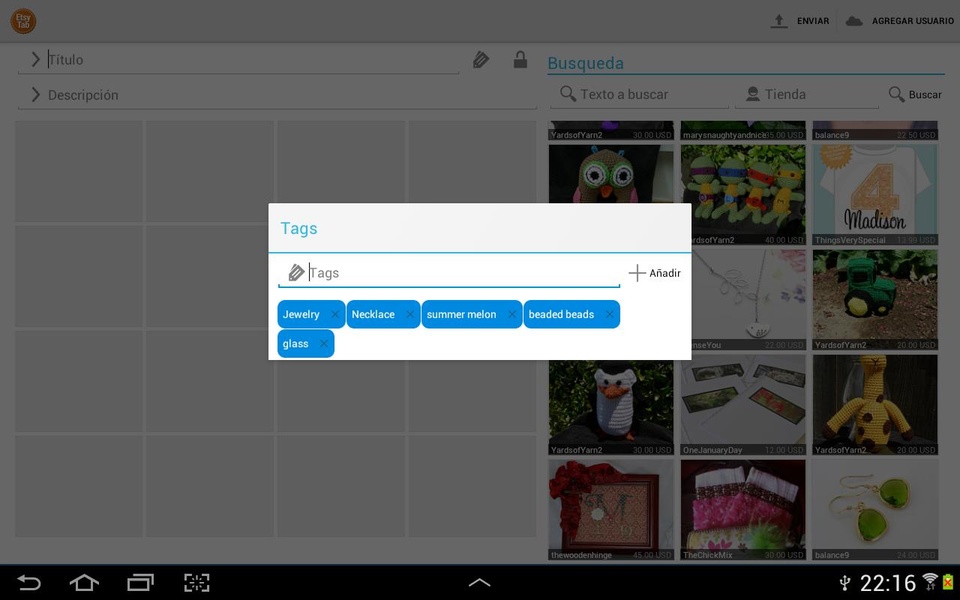Click the Añadir label
The image size is (960, 600).
[665, 273]
